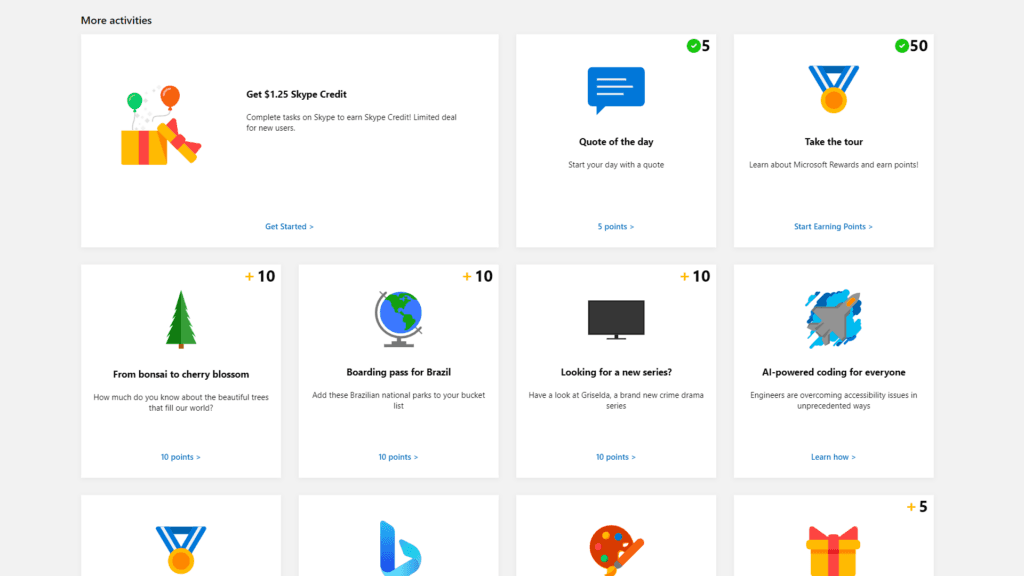
Task: Click the +10 badge on the bonsai quiz card
Action: point(262,276)
